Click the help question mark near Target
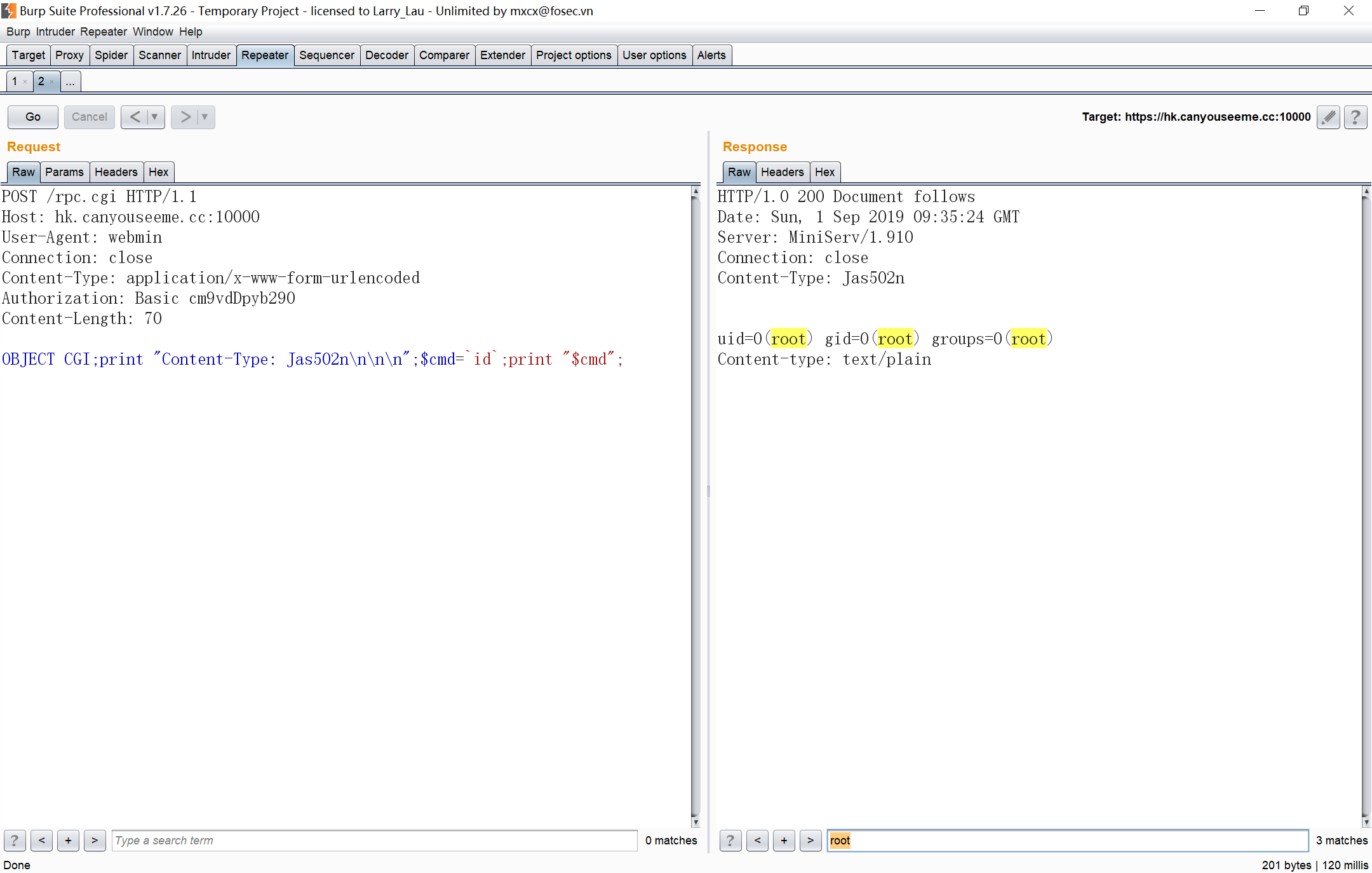 pyautogui.click(x=1355, y=117)
